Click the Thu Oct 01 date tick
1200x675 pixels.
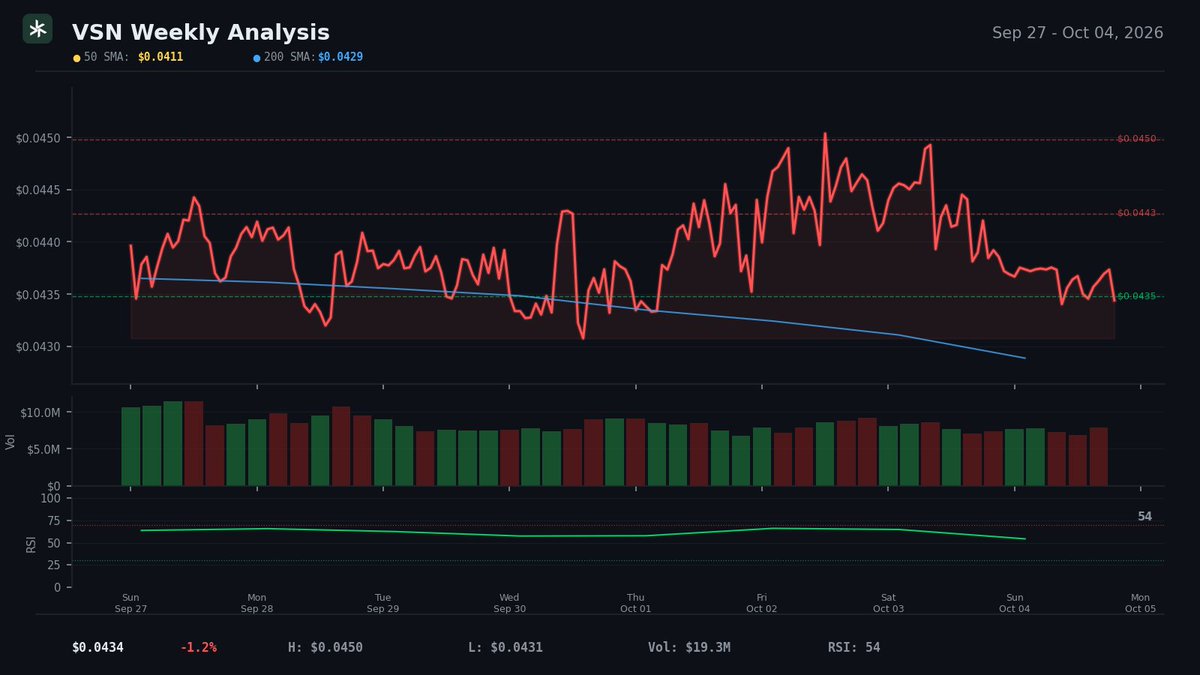tap(635, 603)
